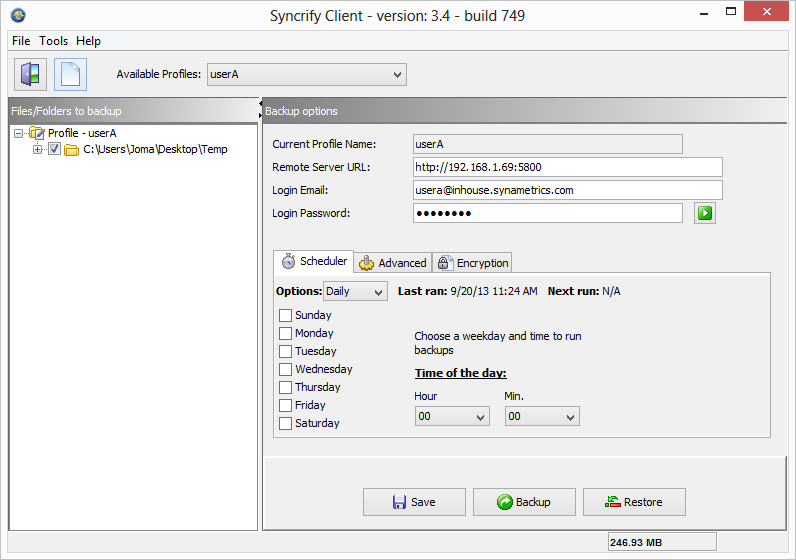Check the Saturday checkbox
796x560 pixels.
tap(285, 423)
